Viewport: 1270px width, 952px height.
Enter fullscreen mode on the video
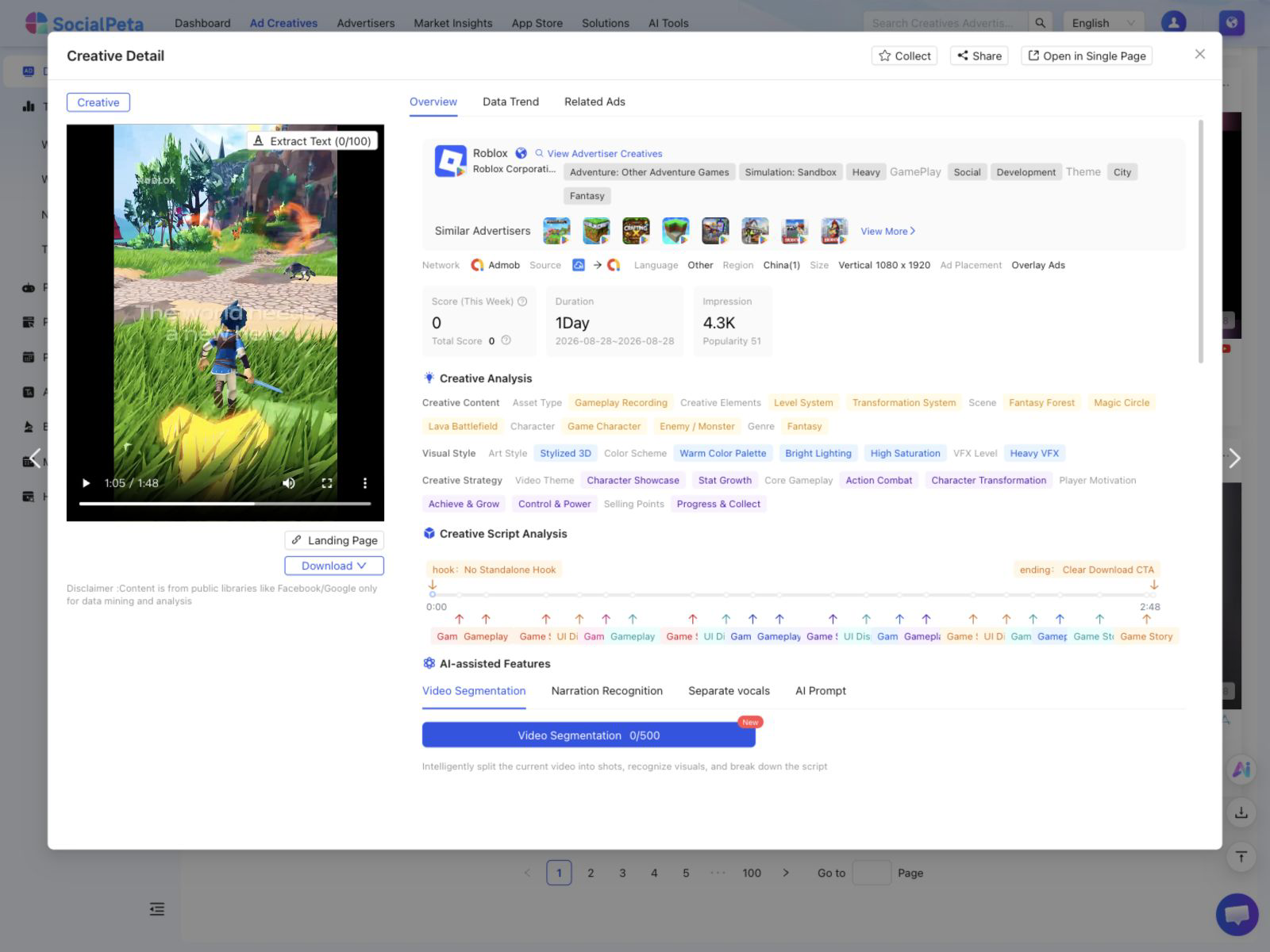tap(326, 483)
